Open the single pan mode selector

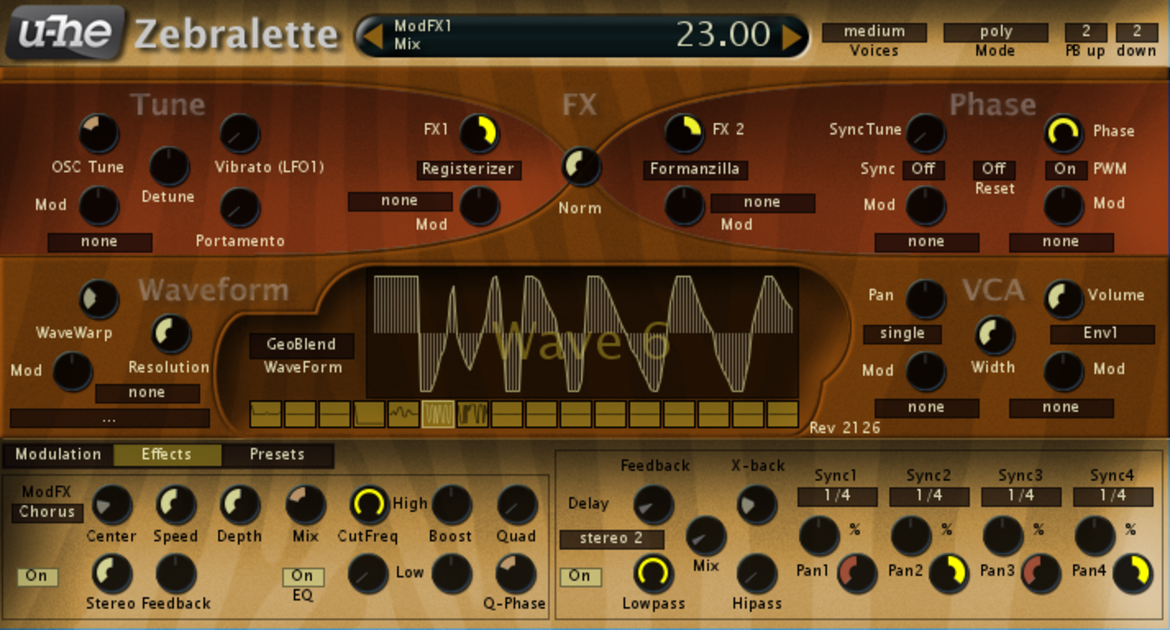pos(902,334)
